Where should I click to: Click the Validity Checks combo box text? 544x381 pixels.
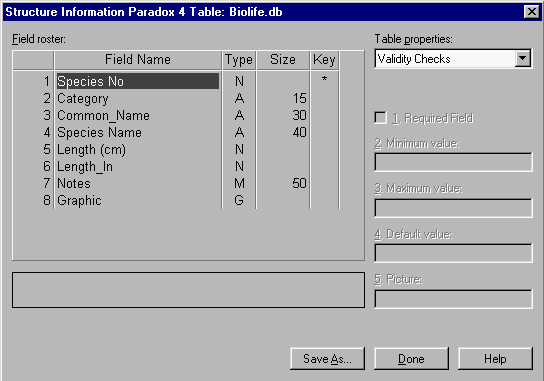[414, 59]
